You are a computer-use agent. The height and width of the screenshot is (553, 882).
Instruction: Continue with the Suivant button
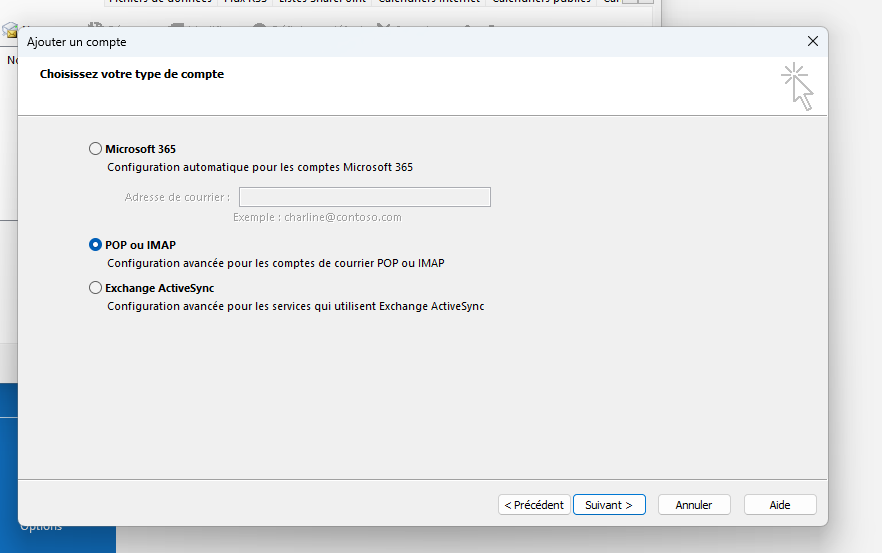(609, 505)
